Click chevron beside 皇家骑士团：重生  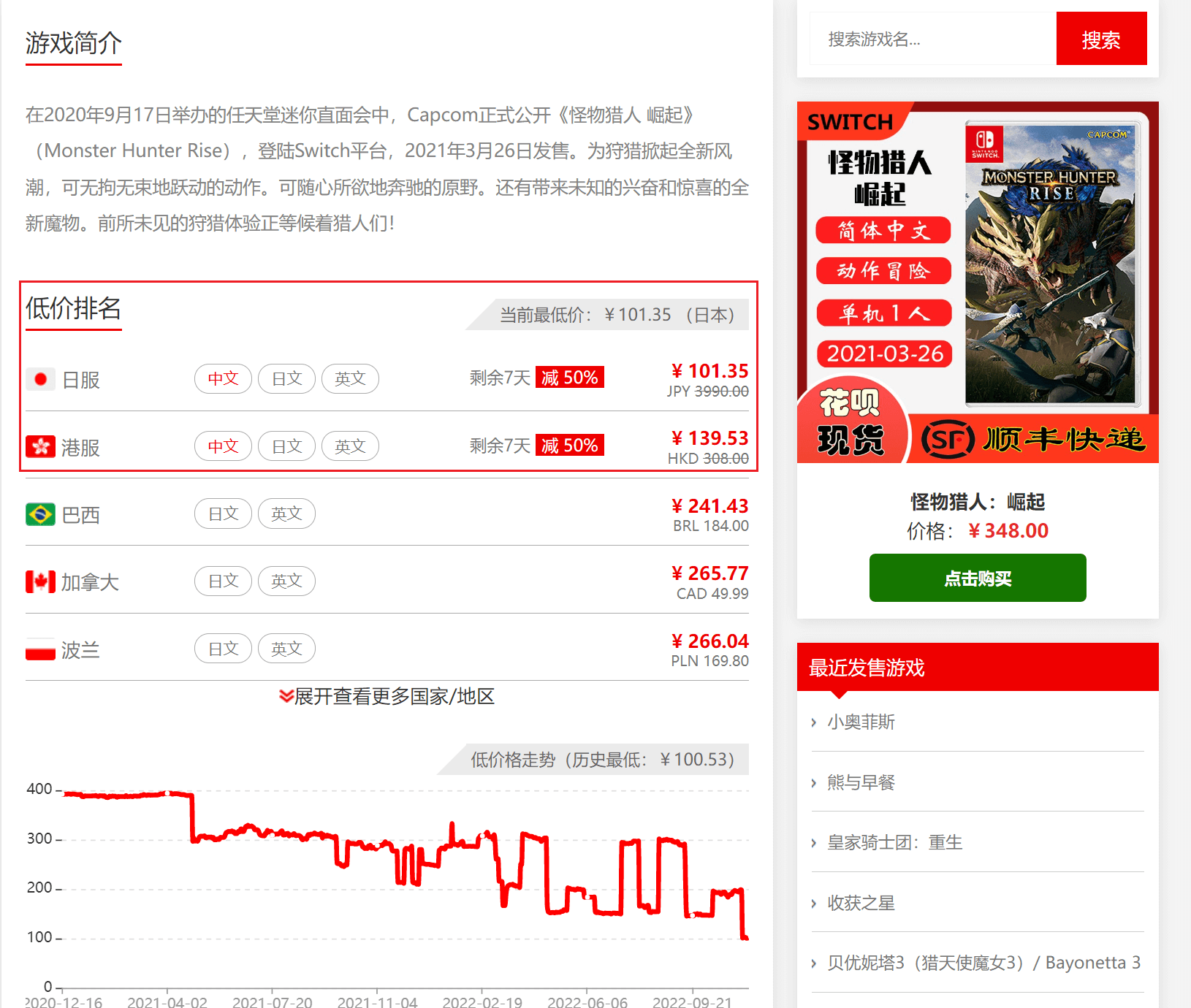pos(814,843)
